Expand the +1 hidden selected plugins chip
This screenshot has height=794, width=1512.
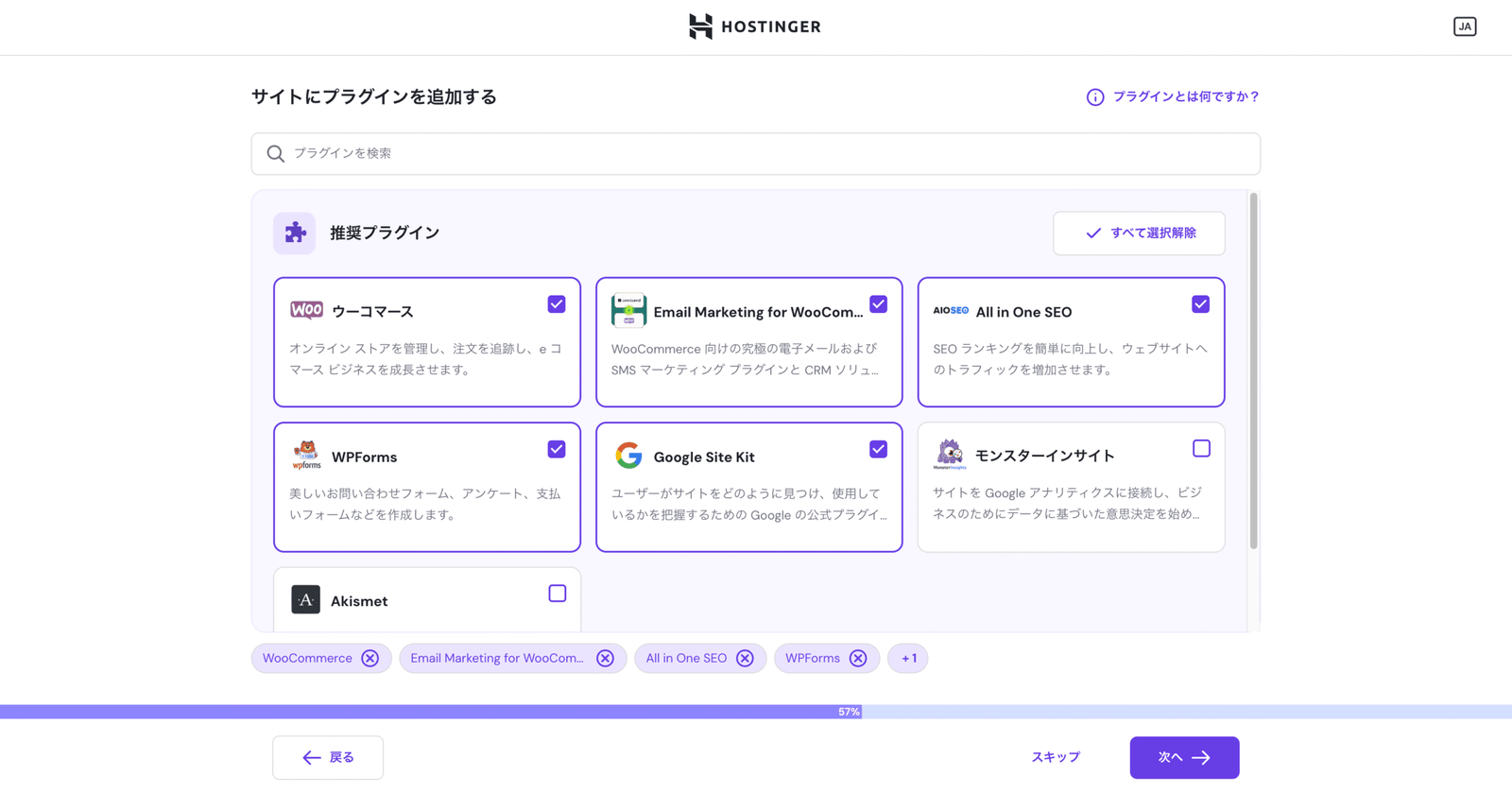[908, 659]
